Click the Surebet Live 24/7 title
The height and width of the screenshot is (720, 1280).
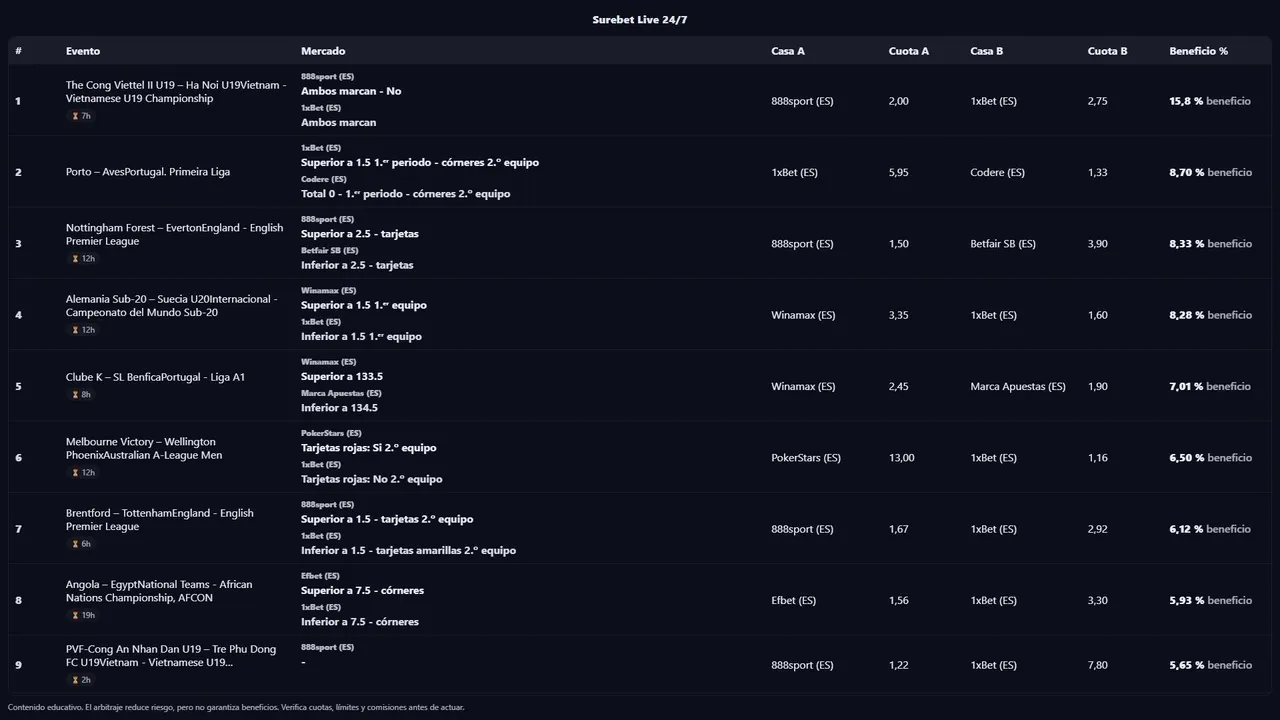[640, 20]
